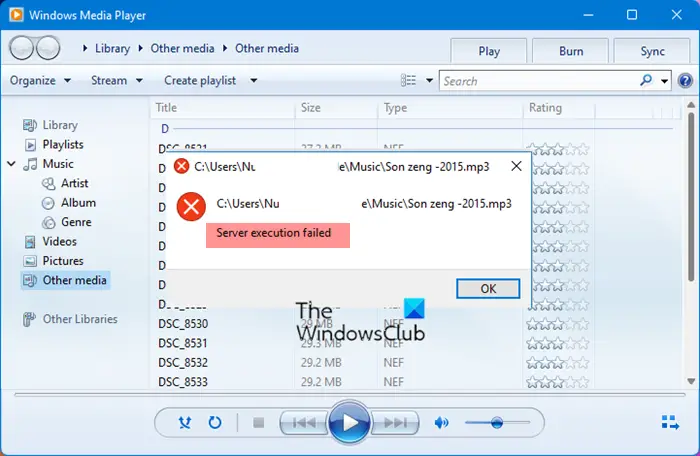This screenshot has height=456, width=700.
Task: Click the Back navigation arrow button
Action: pos(21,48)
